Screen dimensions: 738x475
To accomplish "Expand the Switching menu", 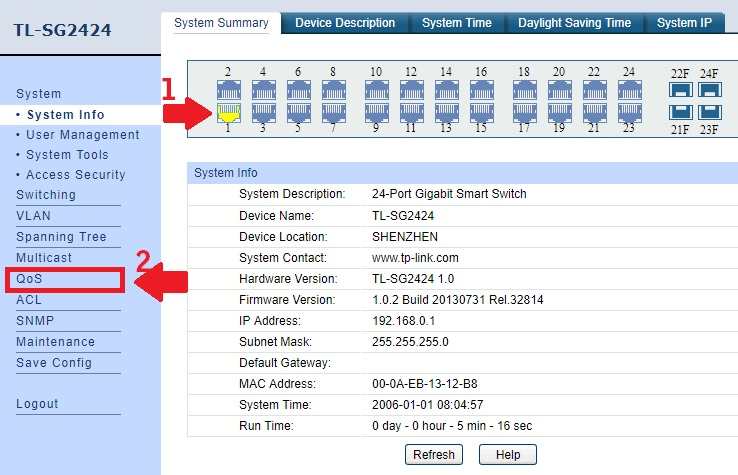I will click(46, 195).
